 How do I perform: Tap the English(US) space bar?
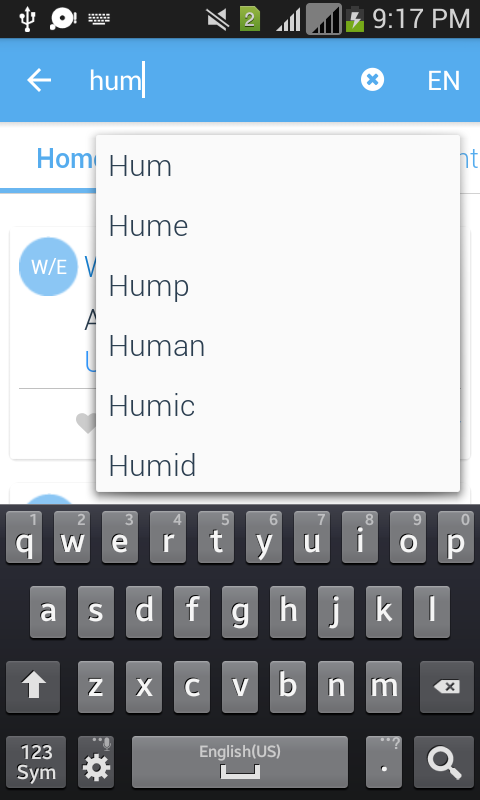pyautogui.click(x=240, y=761)
